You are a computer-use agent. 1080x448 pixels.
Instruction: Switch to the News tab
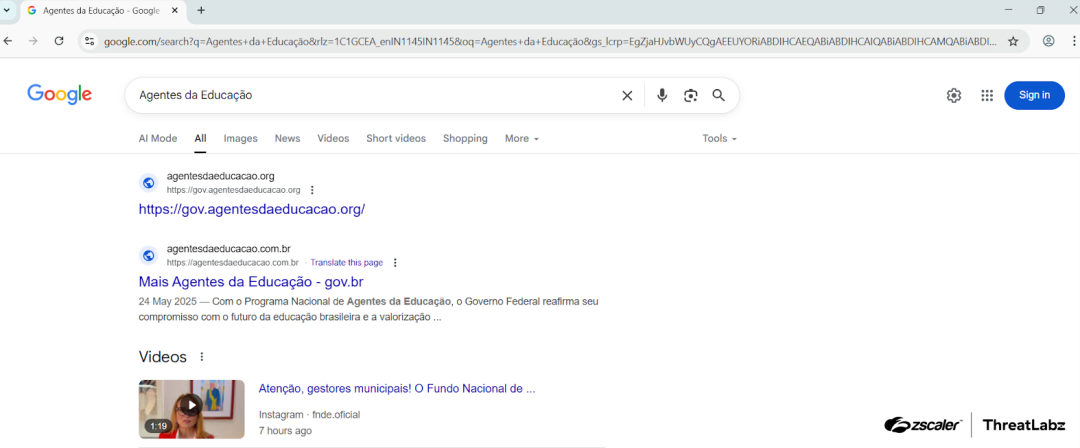tap(287, 139)
